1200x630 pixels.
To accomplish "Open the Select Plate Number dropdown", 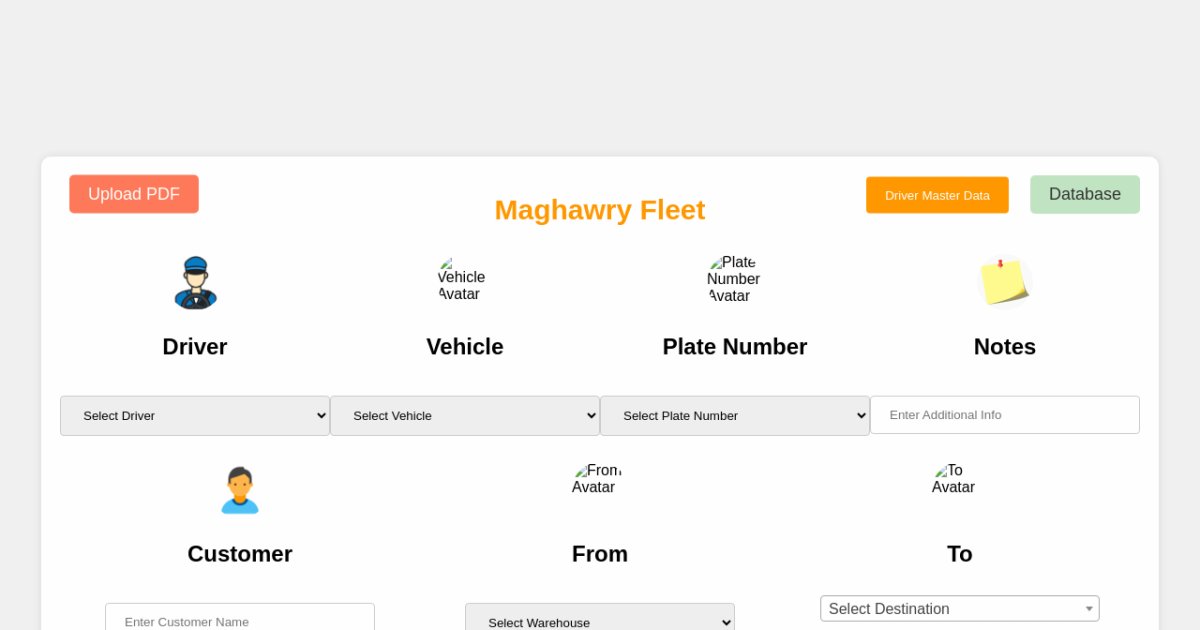I will 735,415.
